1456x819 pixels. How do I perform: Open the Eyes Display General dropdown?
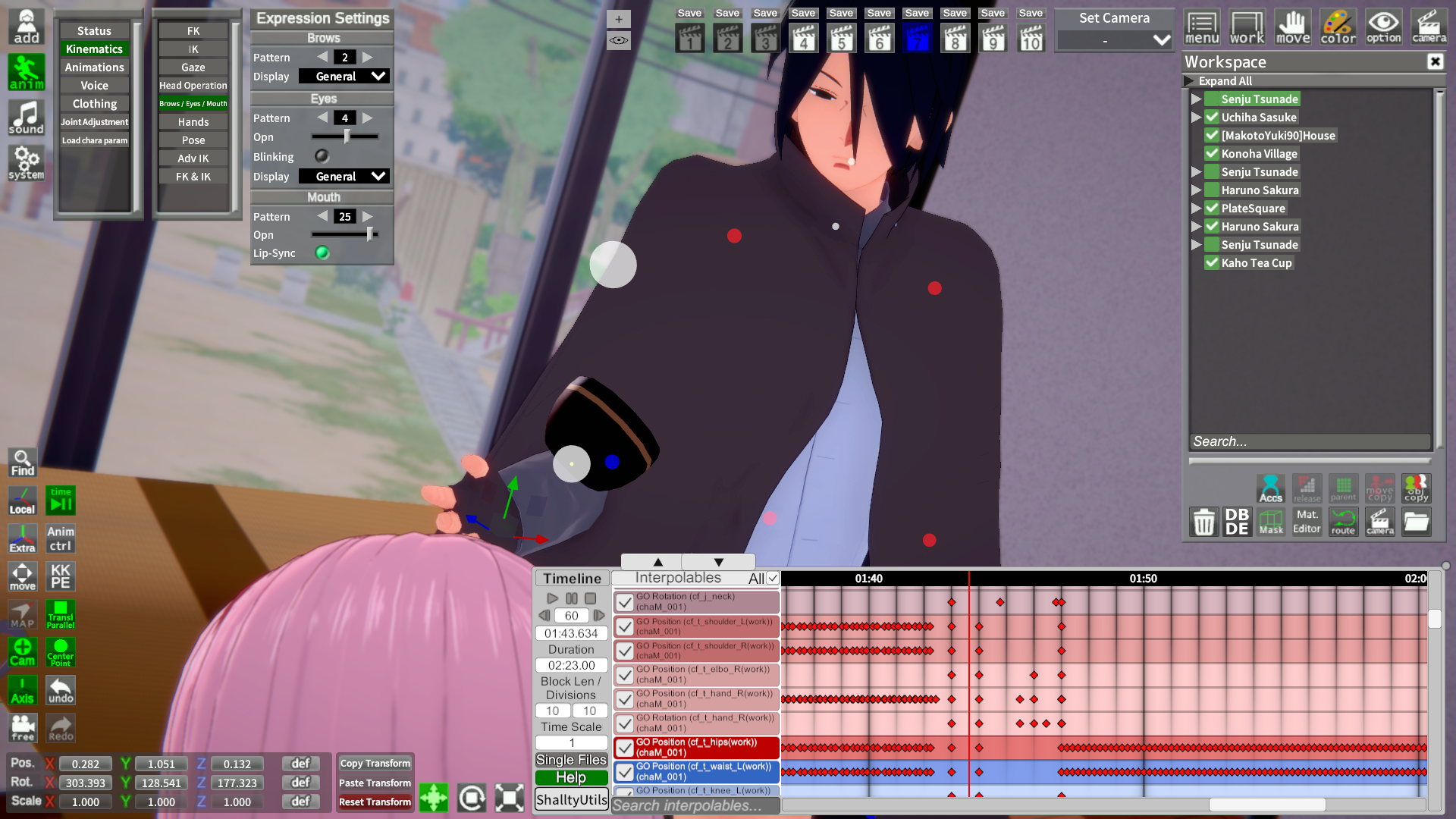344,176
